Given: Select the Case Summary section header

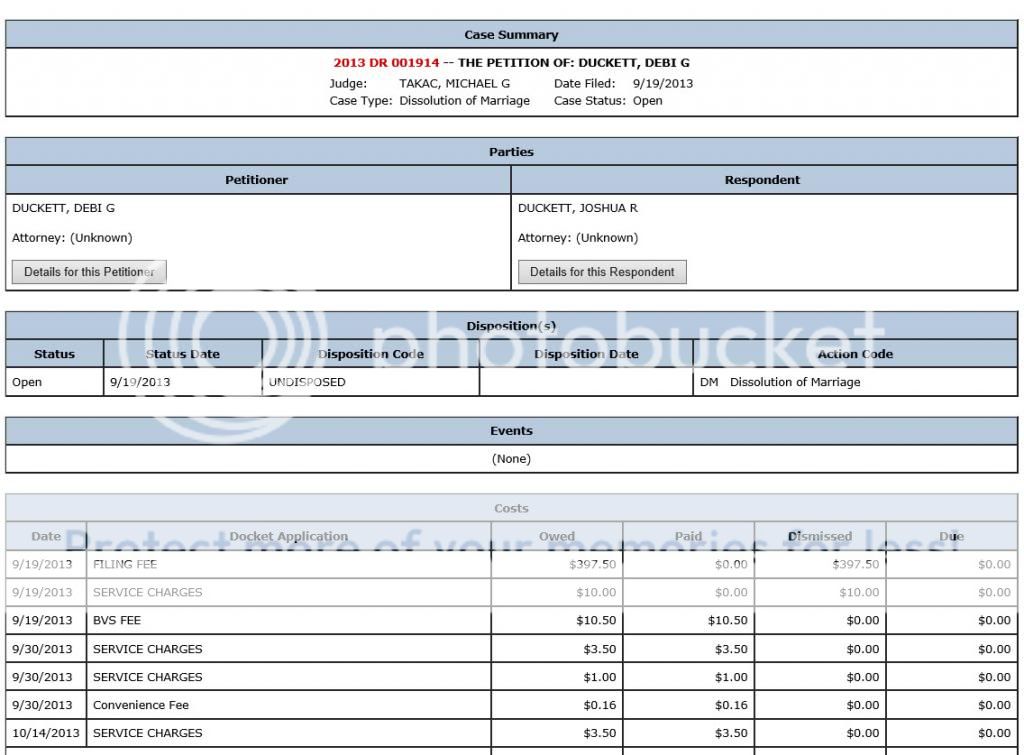Looking at the screenshot, I should (x=511, y=35).
